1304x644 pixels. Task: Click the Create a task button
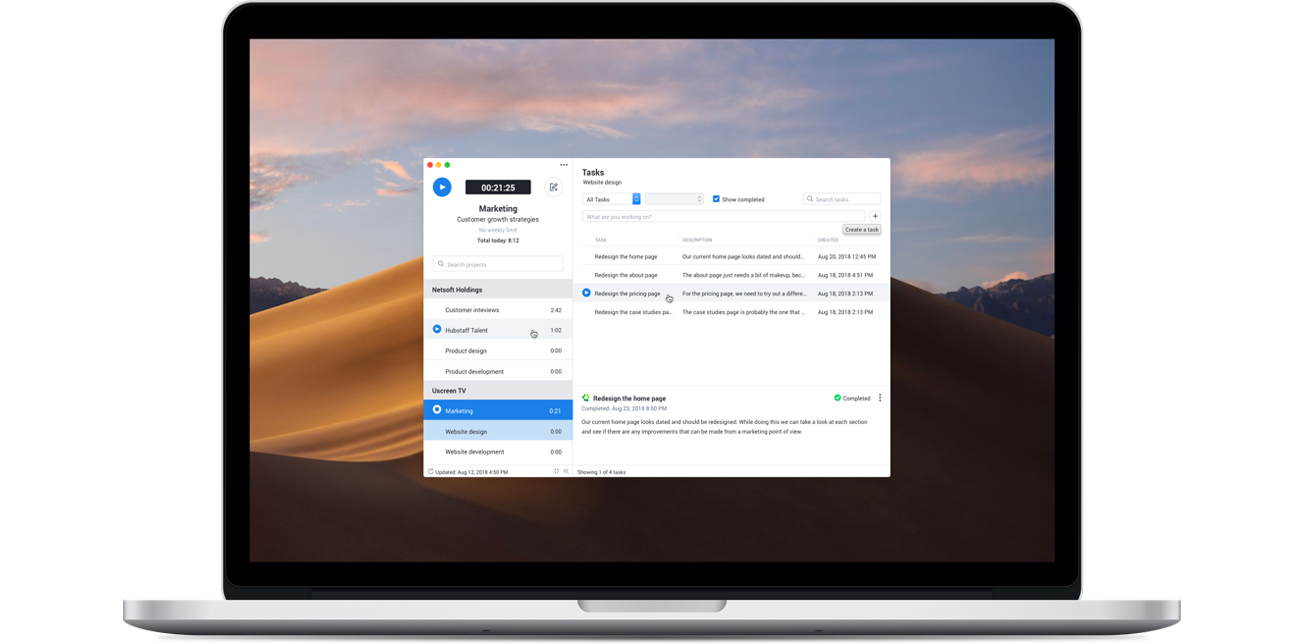click(x=860, y=229)
